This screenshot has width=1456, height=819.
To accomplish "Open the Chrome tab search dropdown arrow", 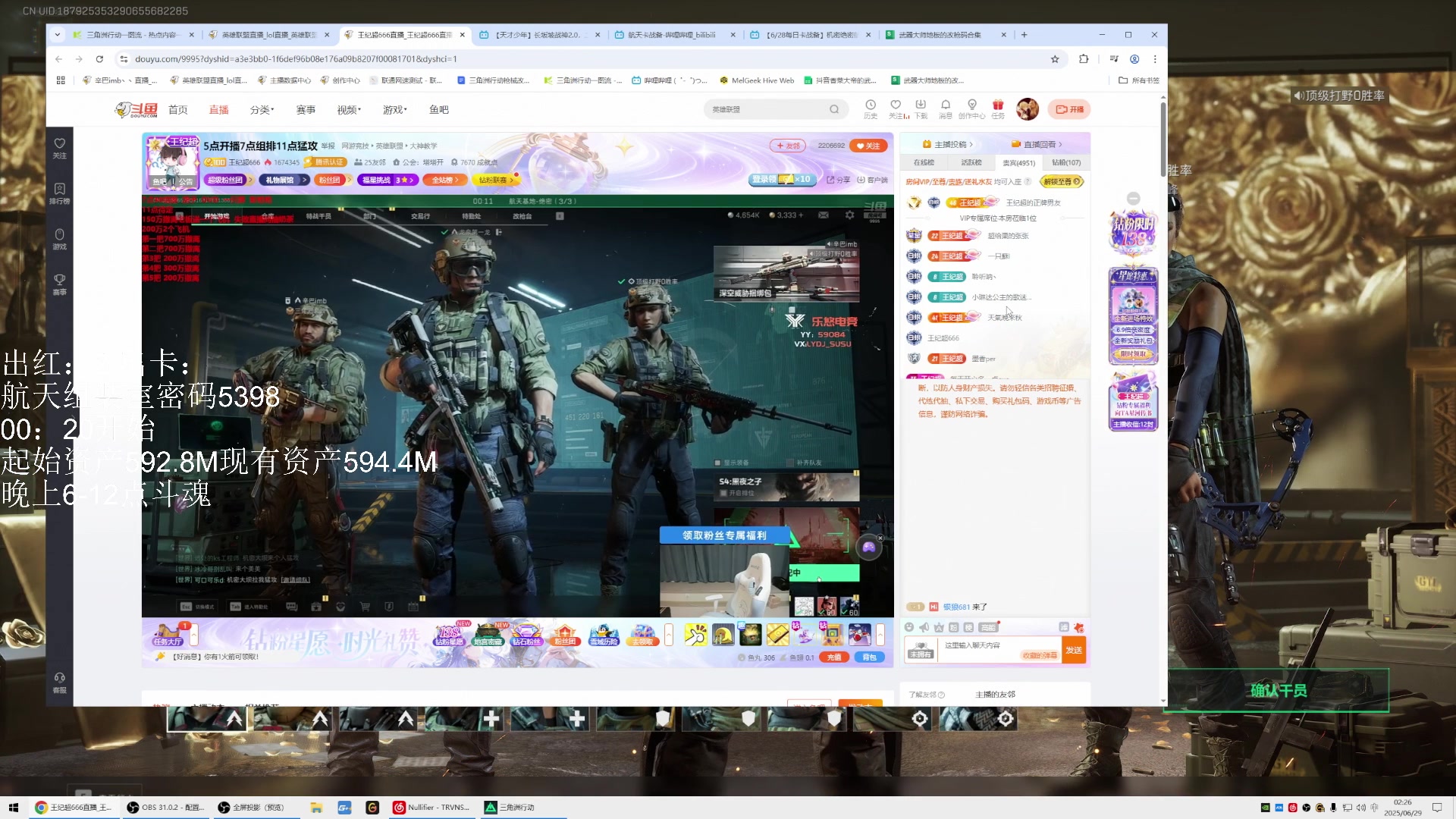I will point(57,34).
